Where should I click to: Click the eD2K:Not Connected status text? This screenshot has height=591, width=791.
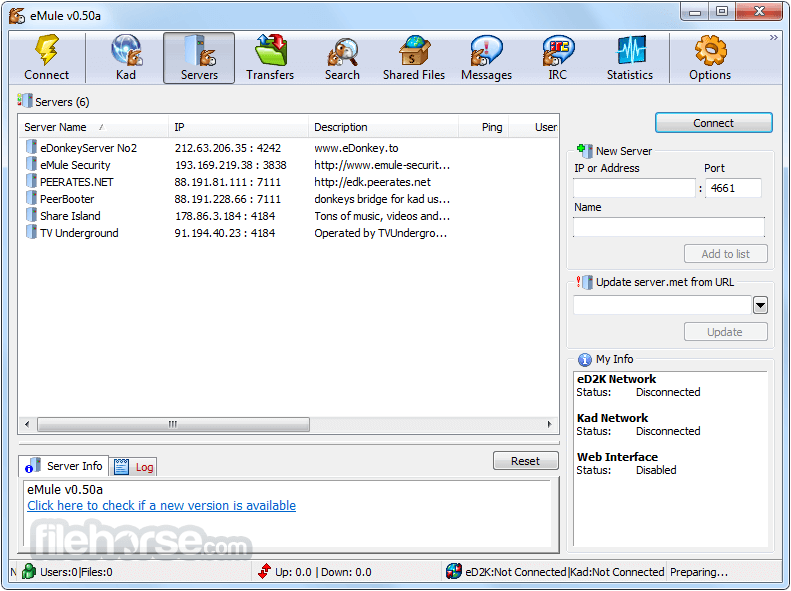[x=516, y=572]
